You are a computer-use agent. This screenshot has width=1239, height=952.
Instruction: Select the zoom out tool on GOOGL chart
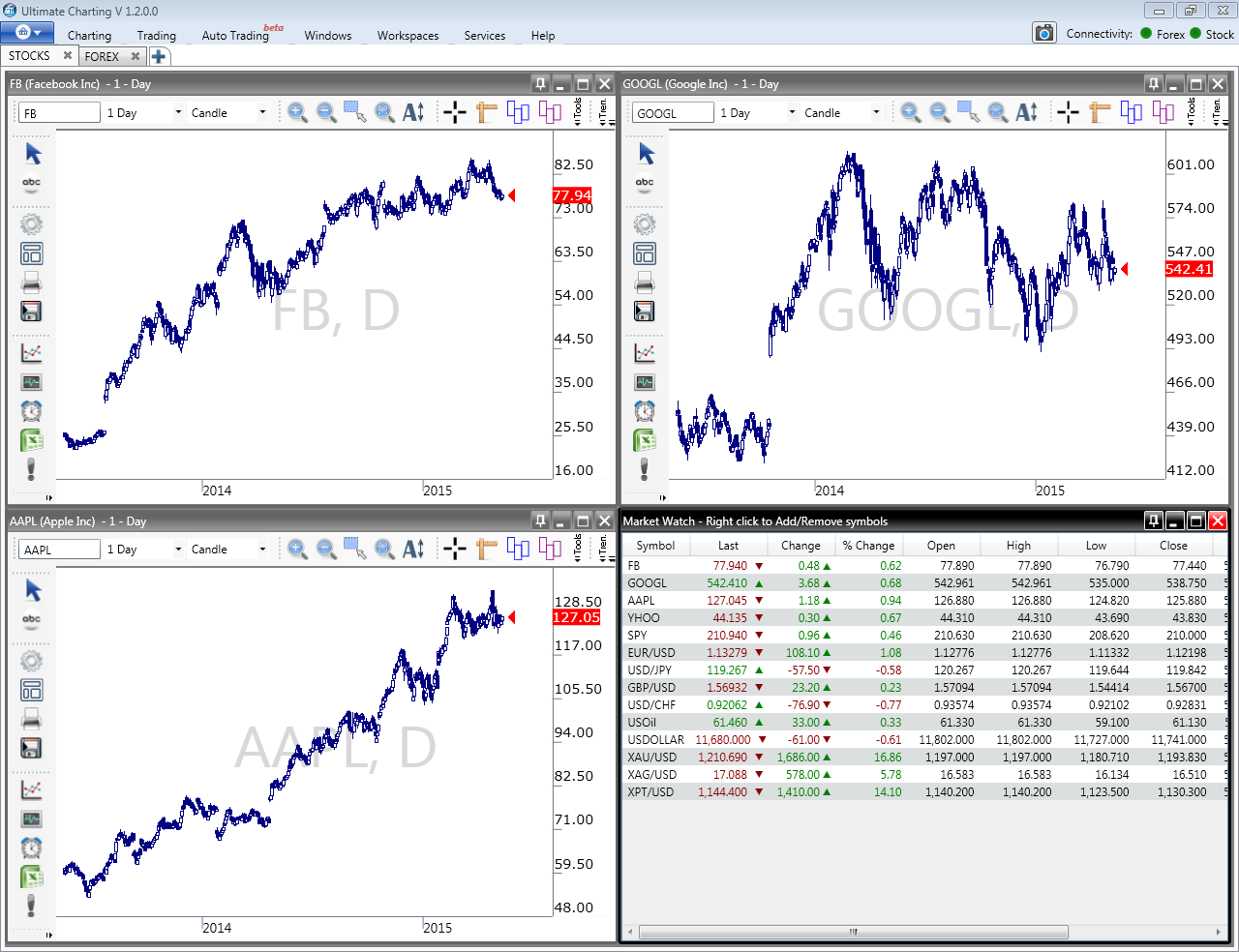click(940, 112)
